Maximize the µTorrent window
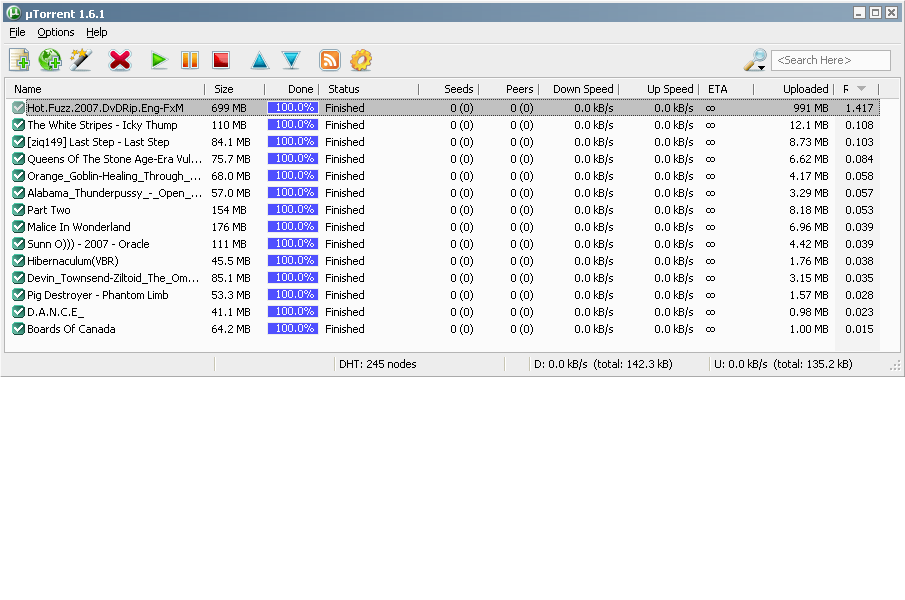The height and width of the screenshot is (600, 905). (875, 13)
